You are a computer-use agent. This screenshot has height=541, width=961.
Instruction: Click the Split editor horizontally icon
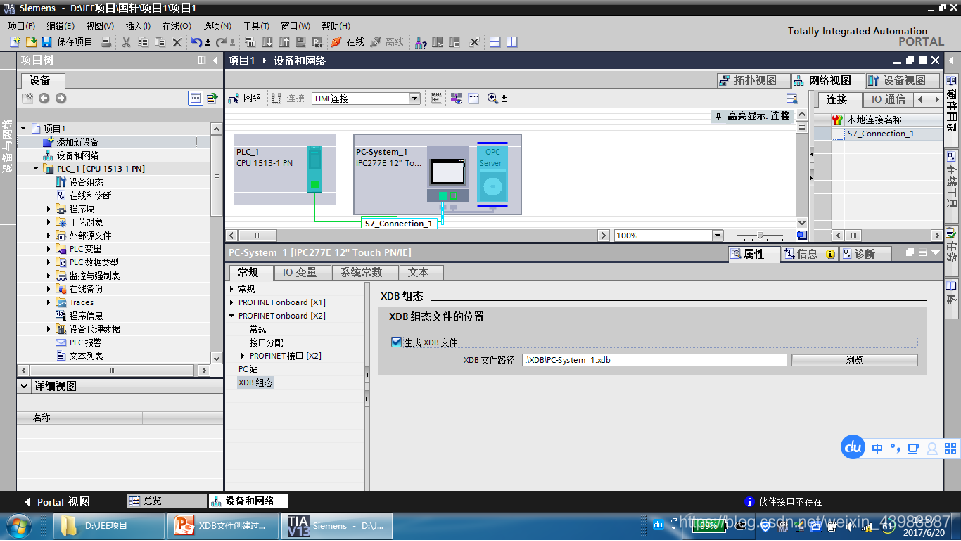(x=495, y=42)
